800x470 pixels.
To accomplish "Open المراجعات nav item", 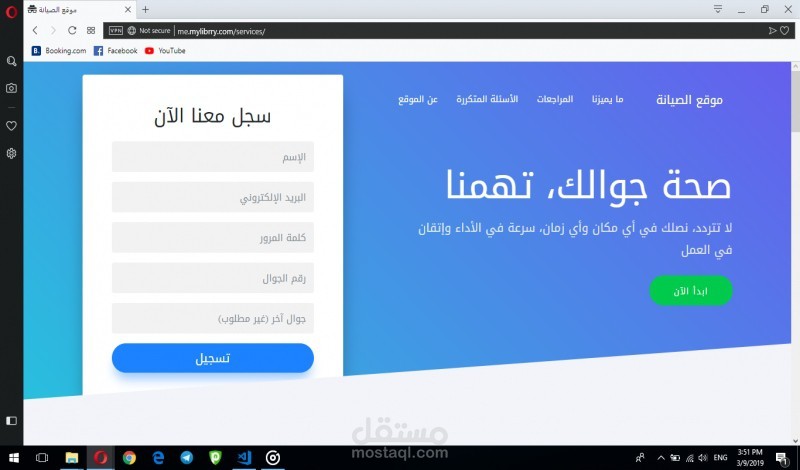I will pyautogui.click(x=555, y=99).
